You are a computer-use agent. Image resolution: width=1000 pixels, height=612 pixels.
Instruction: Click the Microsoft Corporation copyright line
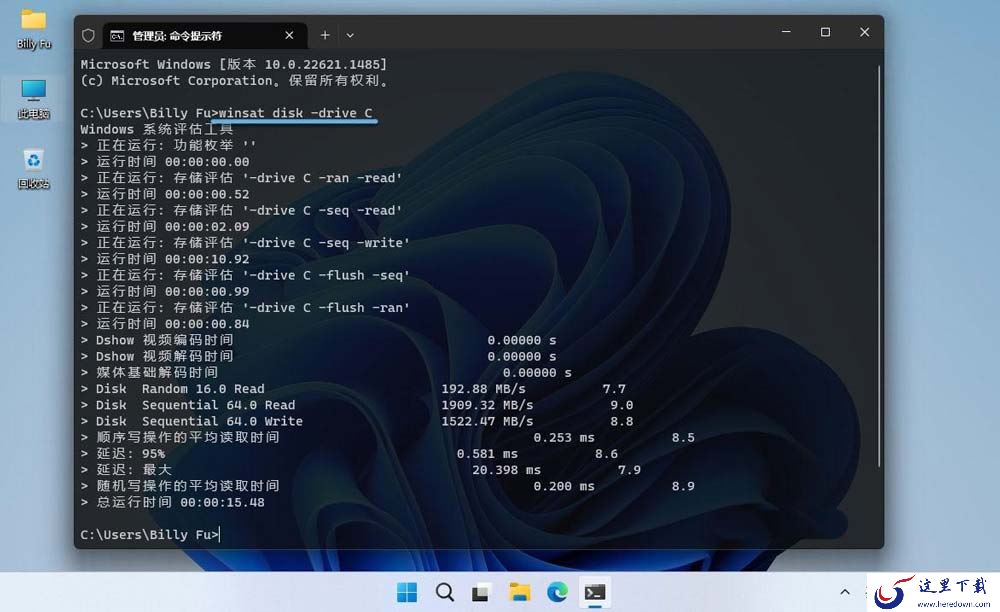234,81
